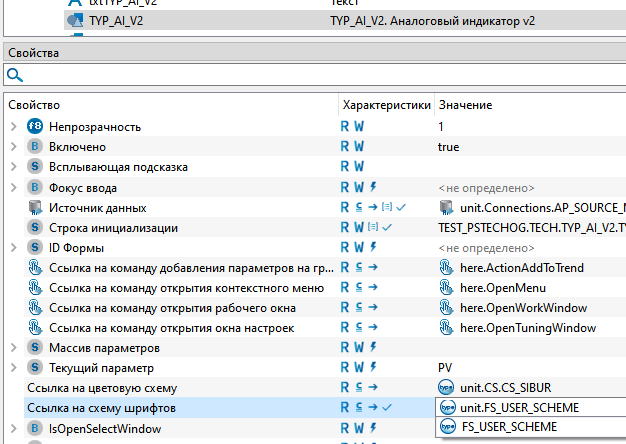
Task: Click into the properties search field
Action: click(x=320, y=75)
